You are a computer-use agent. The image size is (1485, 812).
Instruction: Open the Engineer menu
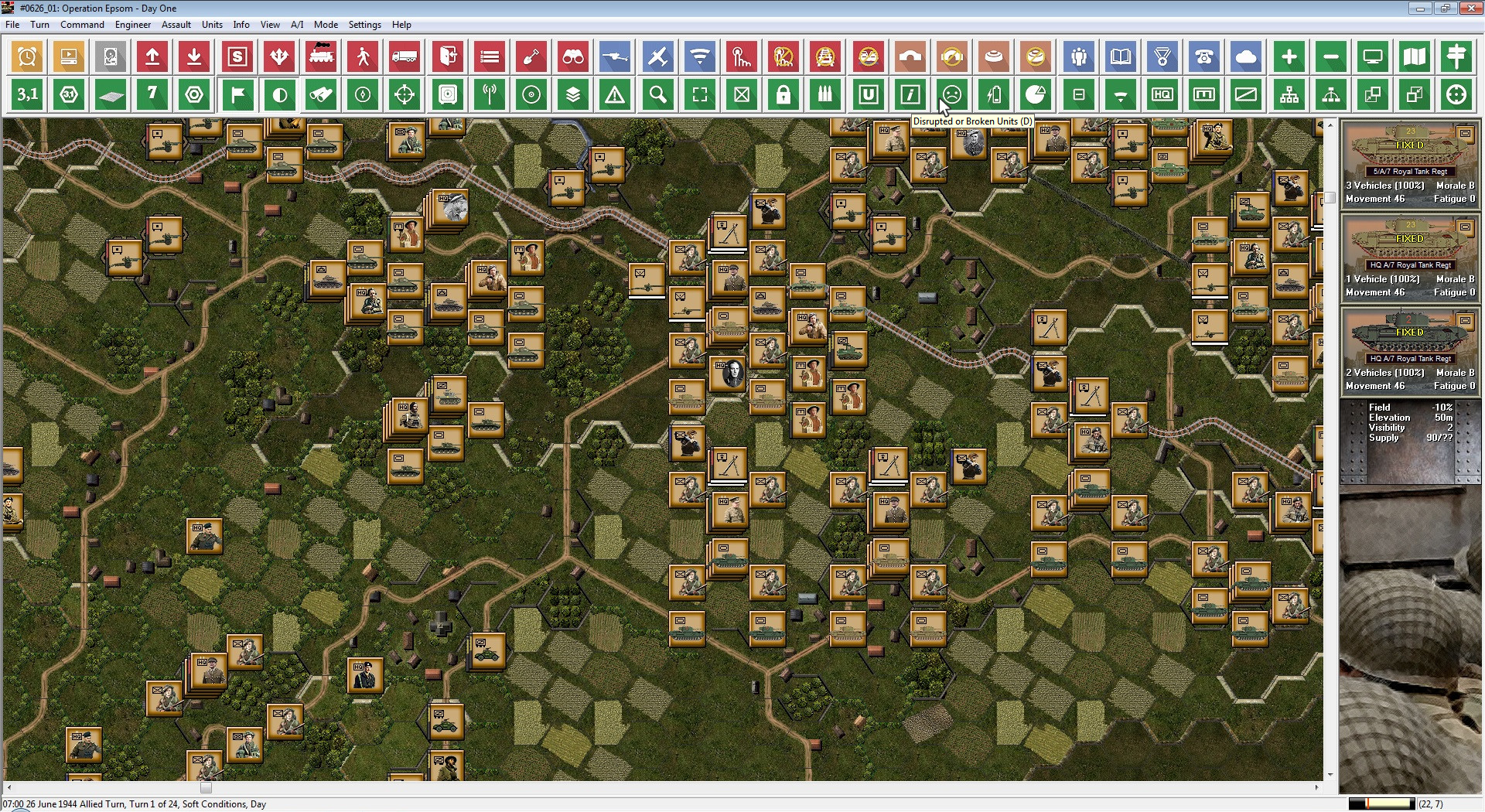click(x=133, y=25)
